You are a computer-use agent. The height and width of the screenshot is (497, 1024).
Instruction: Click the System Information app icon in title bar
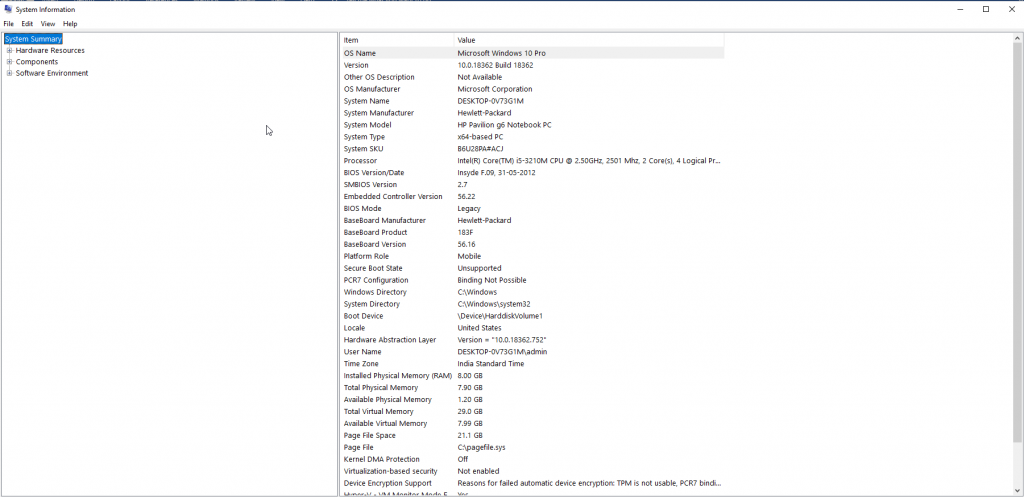pos(8,9)
